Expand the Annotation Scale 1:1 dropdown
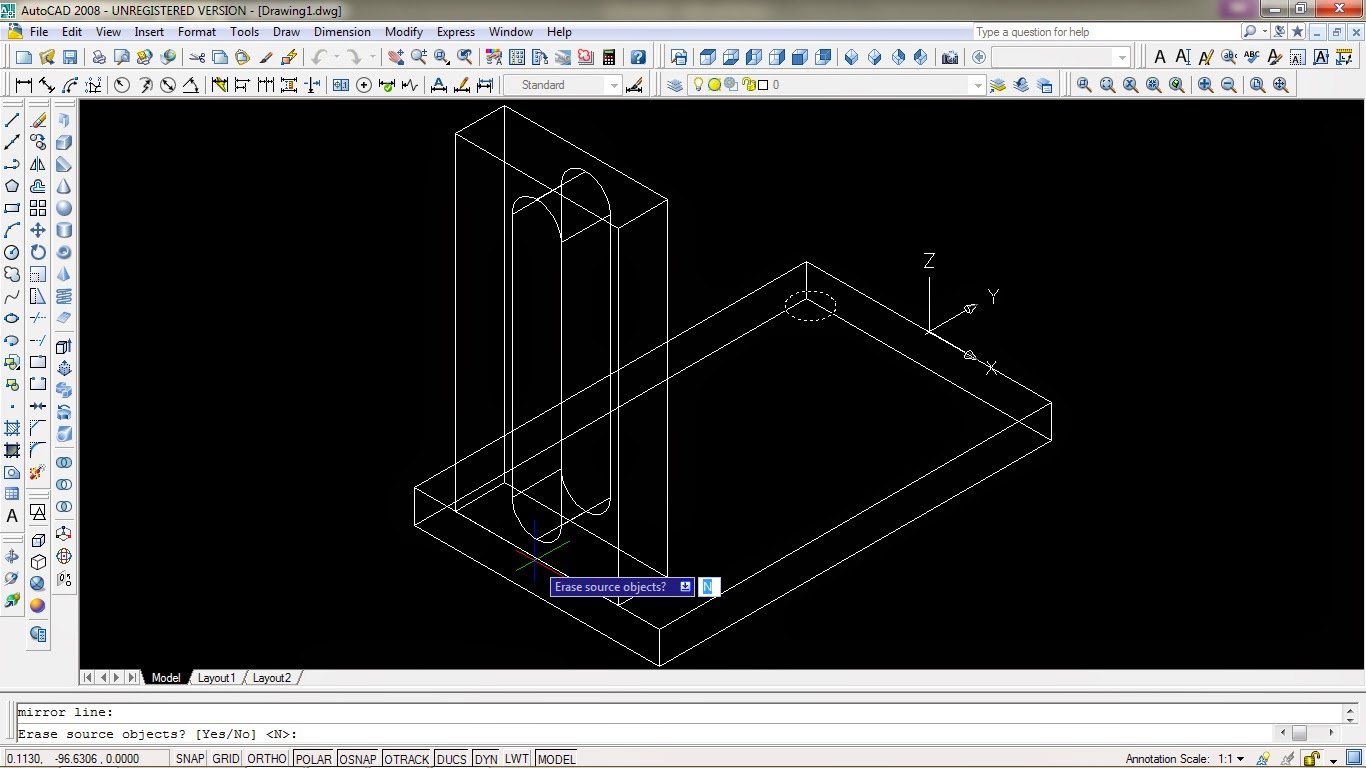This screenshot has height=768, width=1366. pyautogui.click(x=1240, y=759)
